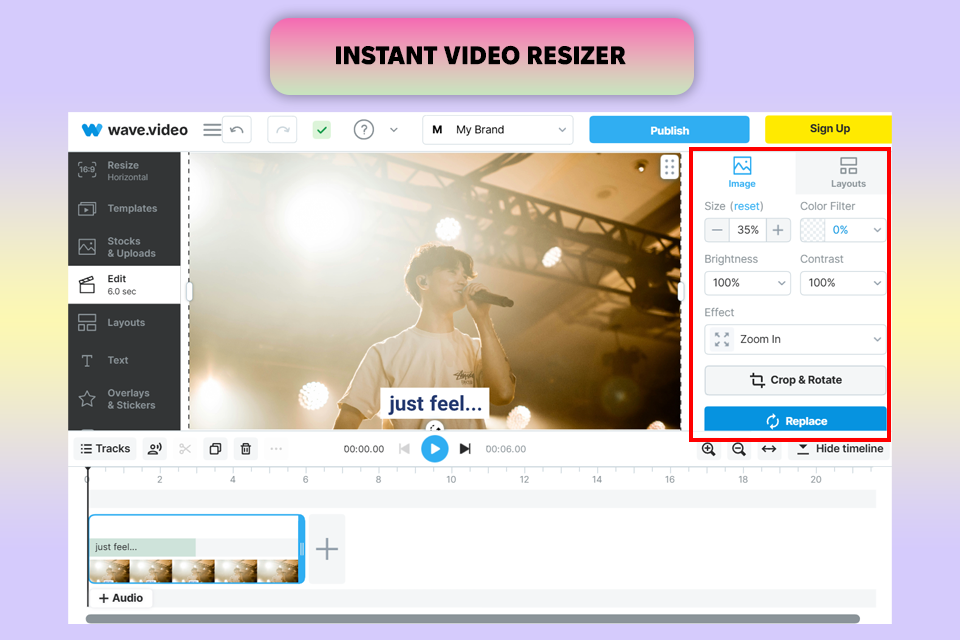The height and width of the screenshot is (640, 960).
Task: Click the + Audio button
Action: point(121,598)
